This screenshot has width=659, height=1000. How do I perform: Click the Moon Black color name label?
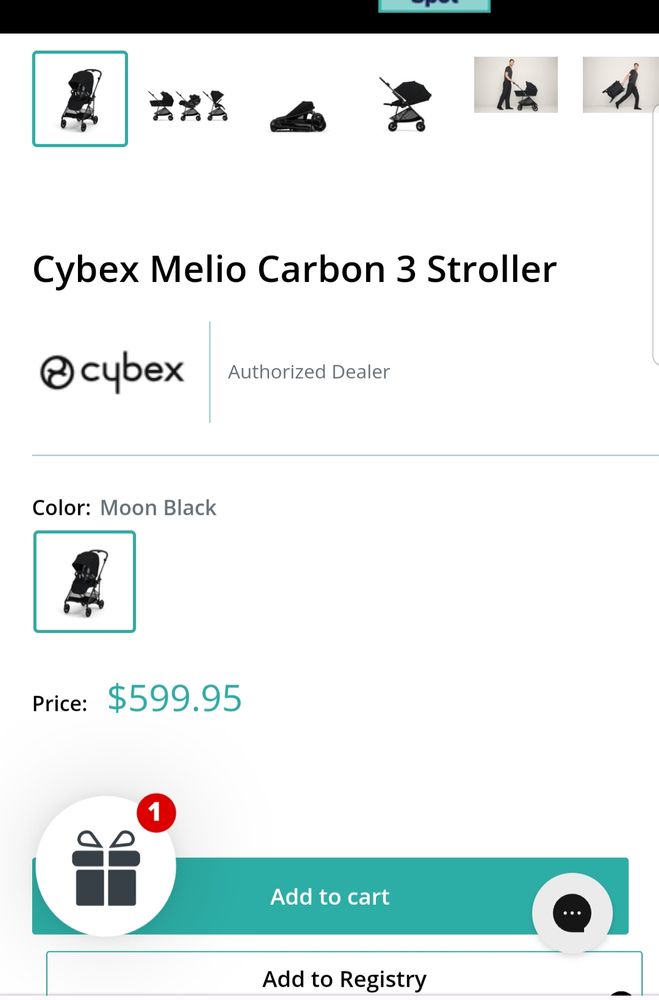(x=158, y=508)
